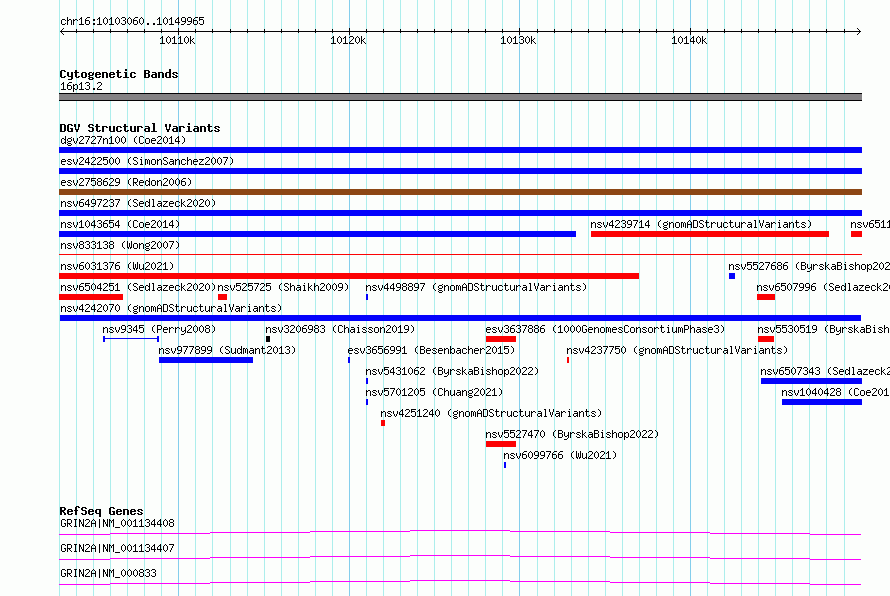Click the brown esv2758629 variant bar

[460, 192]
